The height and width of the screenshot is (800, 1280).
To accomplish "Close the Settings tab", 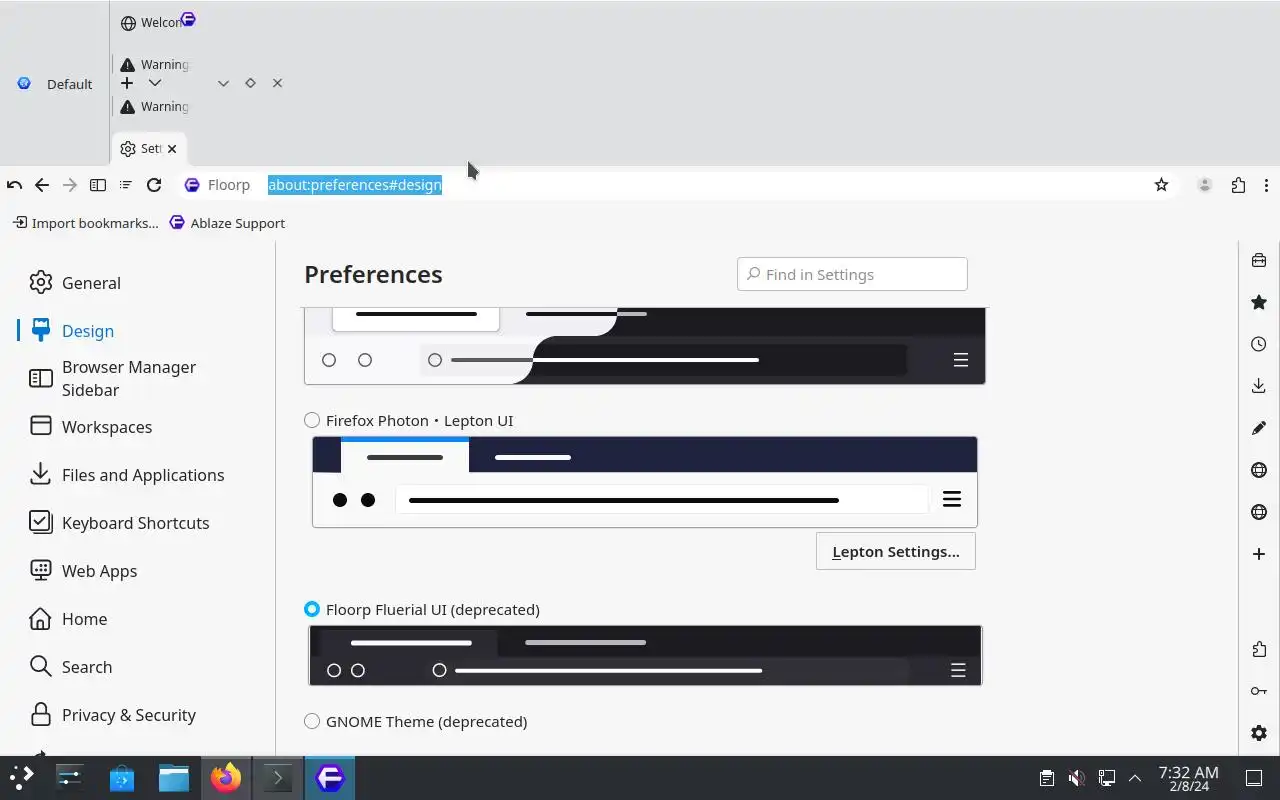I will (172, 148).
